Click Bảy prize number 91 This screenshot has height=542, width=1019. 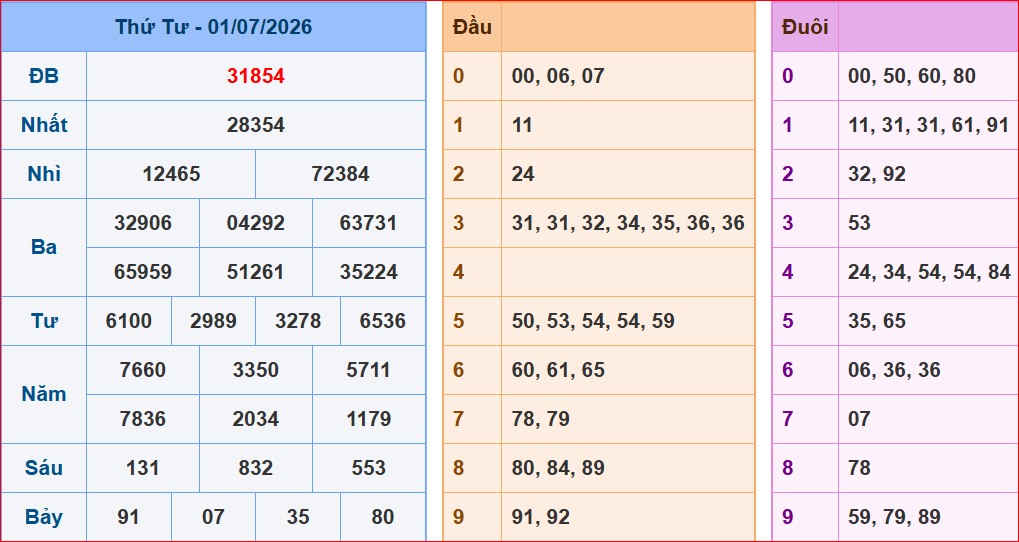[129, 517]
